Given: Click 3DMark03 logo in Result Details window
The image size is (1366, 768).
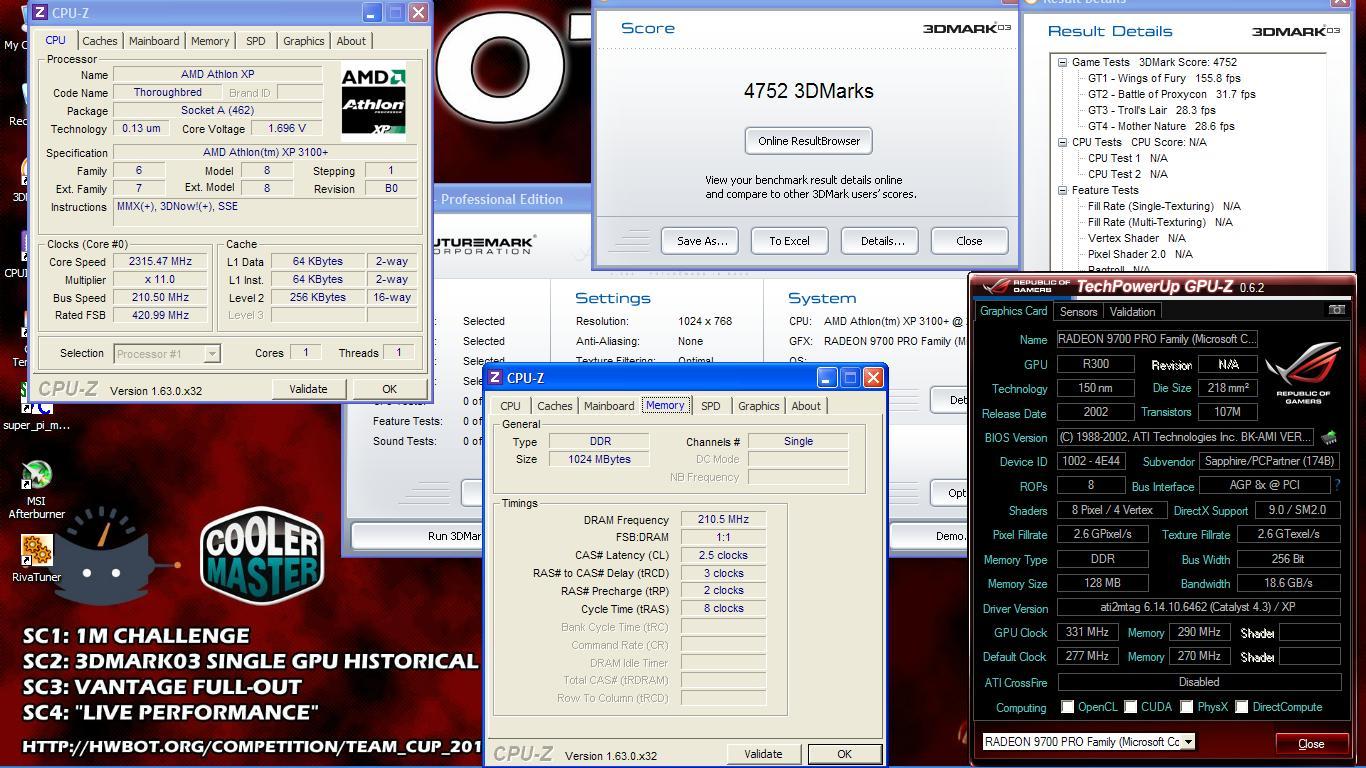Looking at the screenshot, I should 1296,31.
